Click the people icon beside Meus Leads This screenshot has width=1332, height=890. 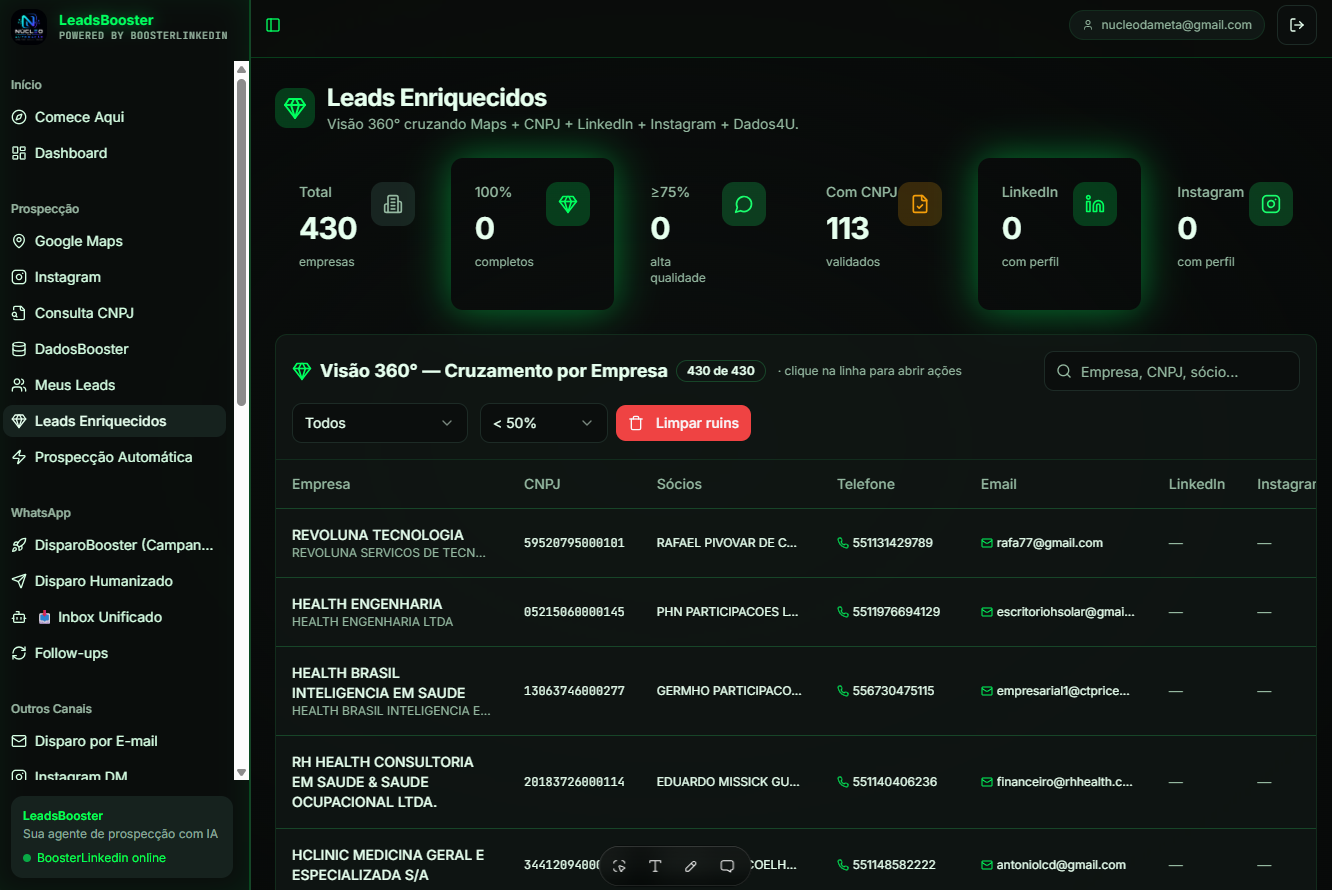tap(18, 385)
